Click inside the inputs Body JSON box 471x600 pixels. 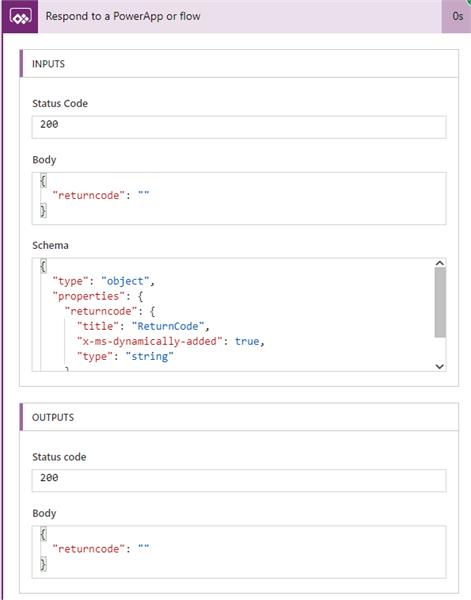tap(239, 198)
